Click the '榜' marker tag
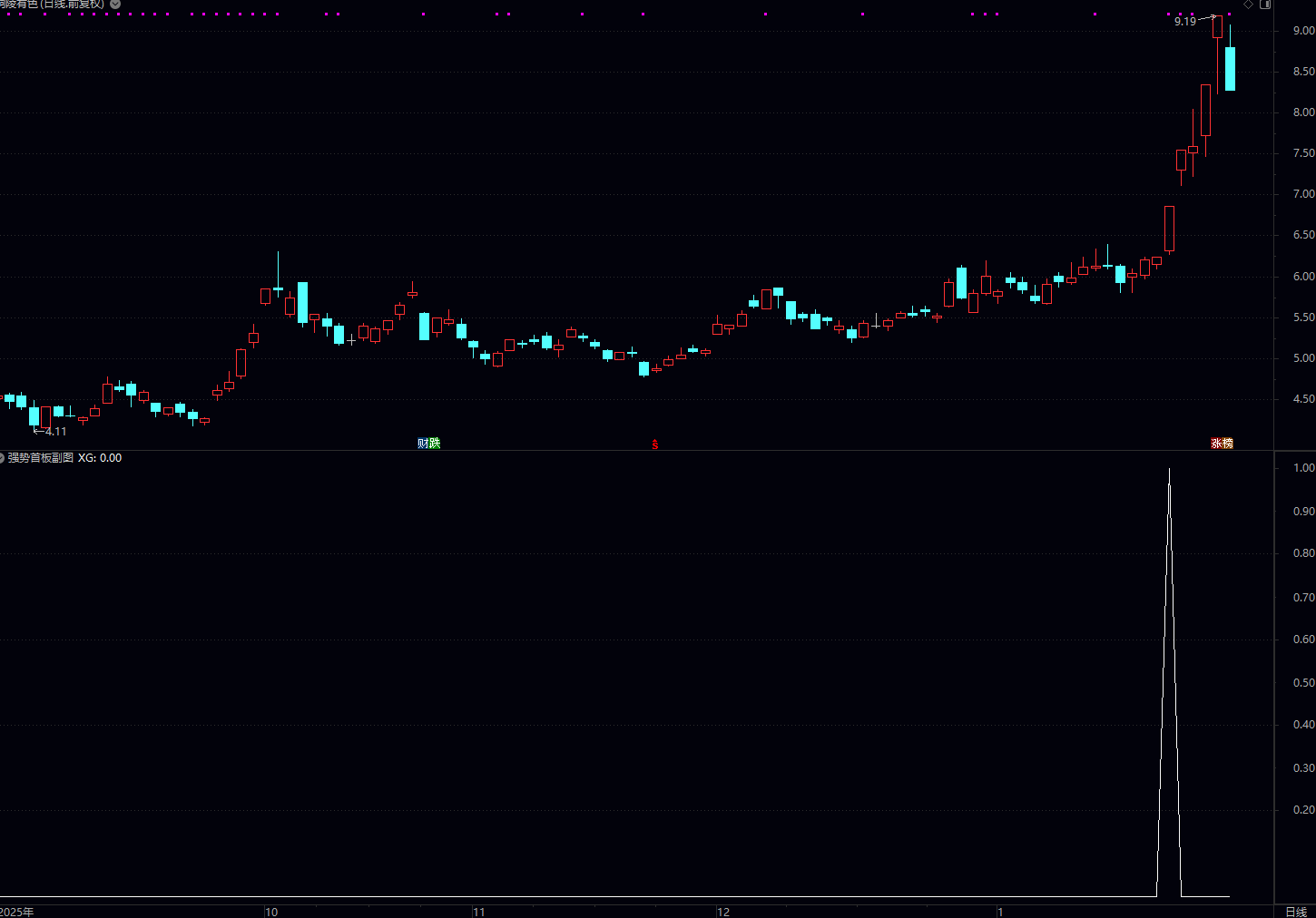Screen dimensions: 1316x918 (x=1228, y=444)
